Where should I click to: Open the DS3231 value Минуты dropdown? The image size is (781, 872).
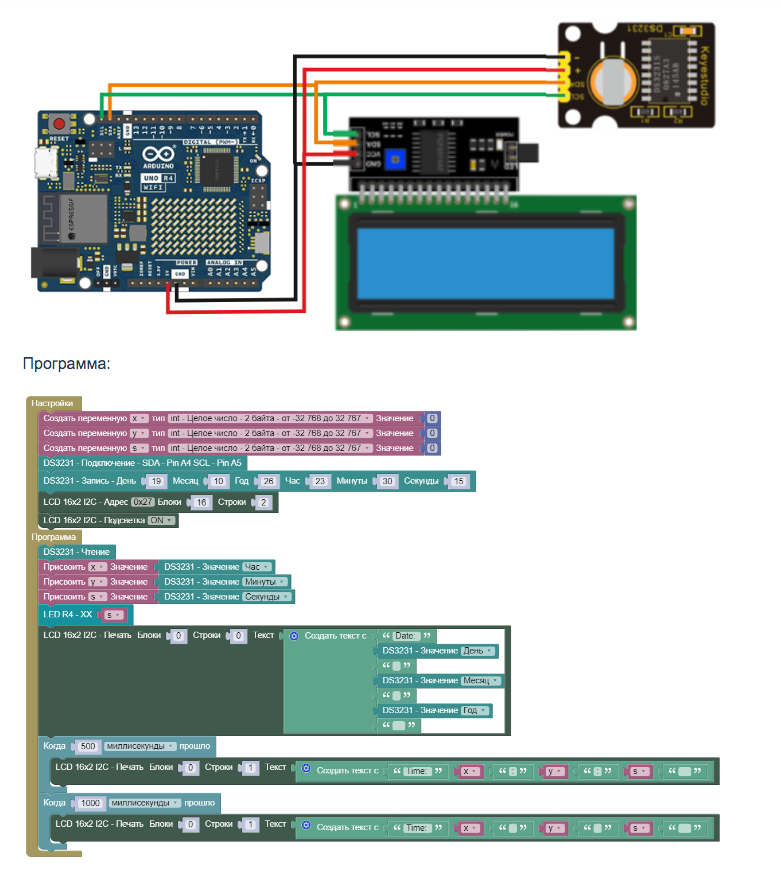point(264,581)
